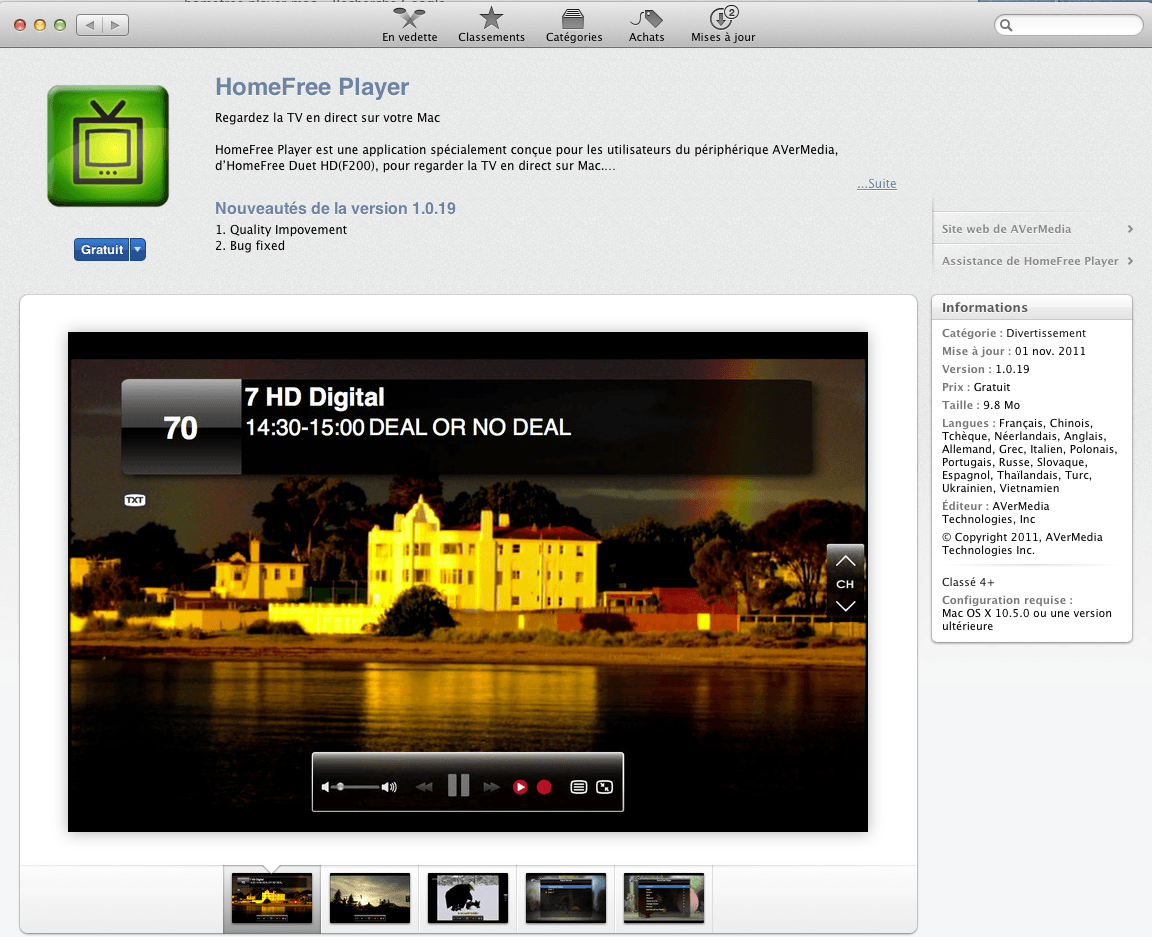The image size is (1152, 937).
Task: Click the fast-forward button in player
Action: pos(492,787)
